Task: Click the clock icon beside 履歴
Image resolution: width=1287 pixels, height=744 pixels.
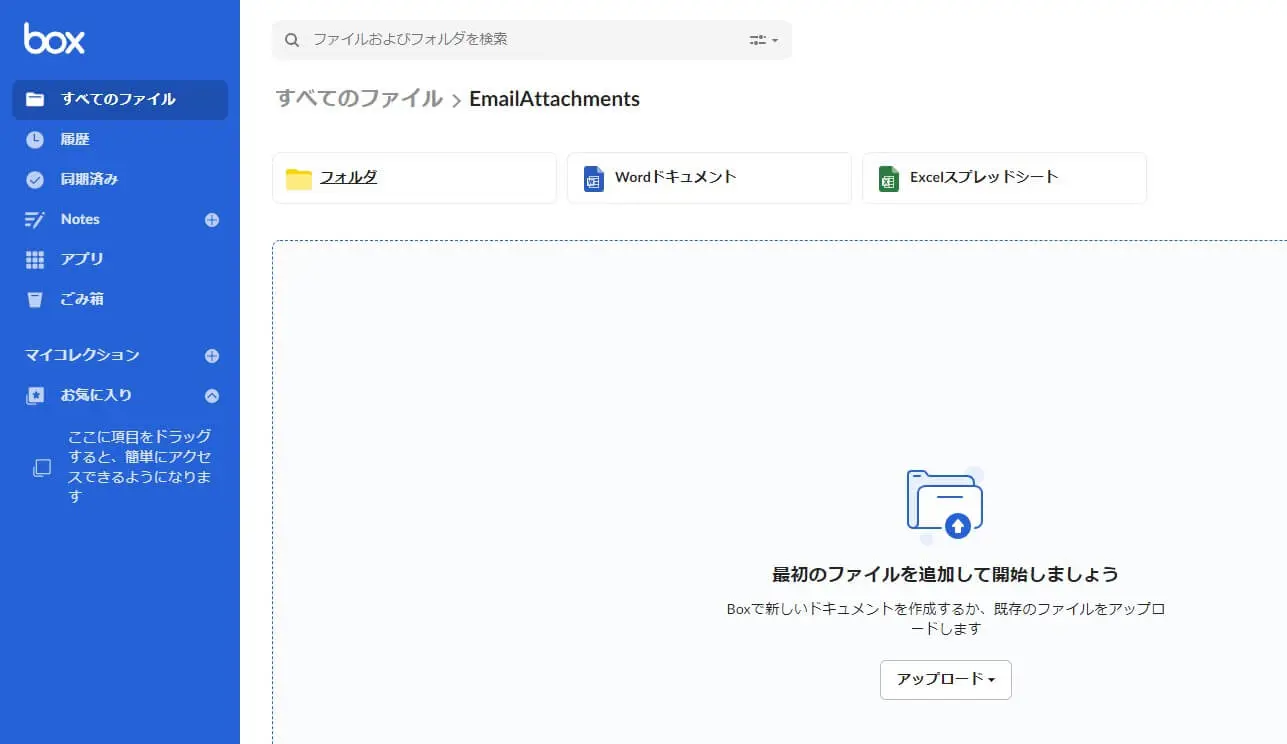Action: (x=35, y=140)
